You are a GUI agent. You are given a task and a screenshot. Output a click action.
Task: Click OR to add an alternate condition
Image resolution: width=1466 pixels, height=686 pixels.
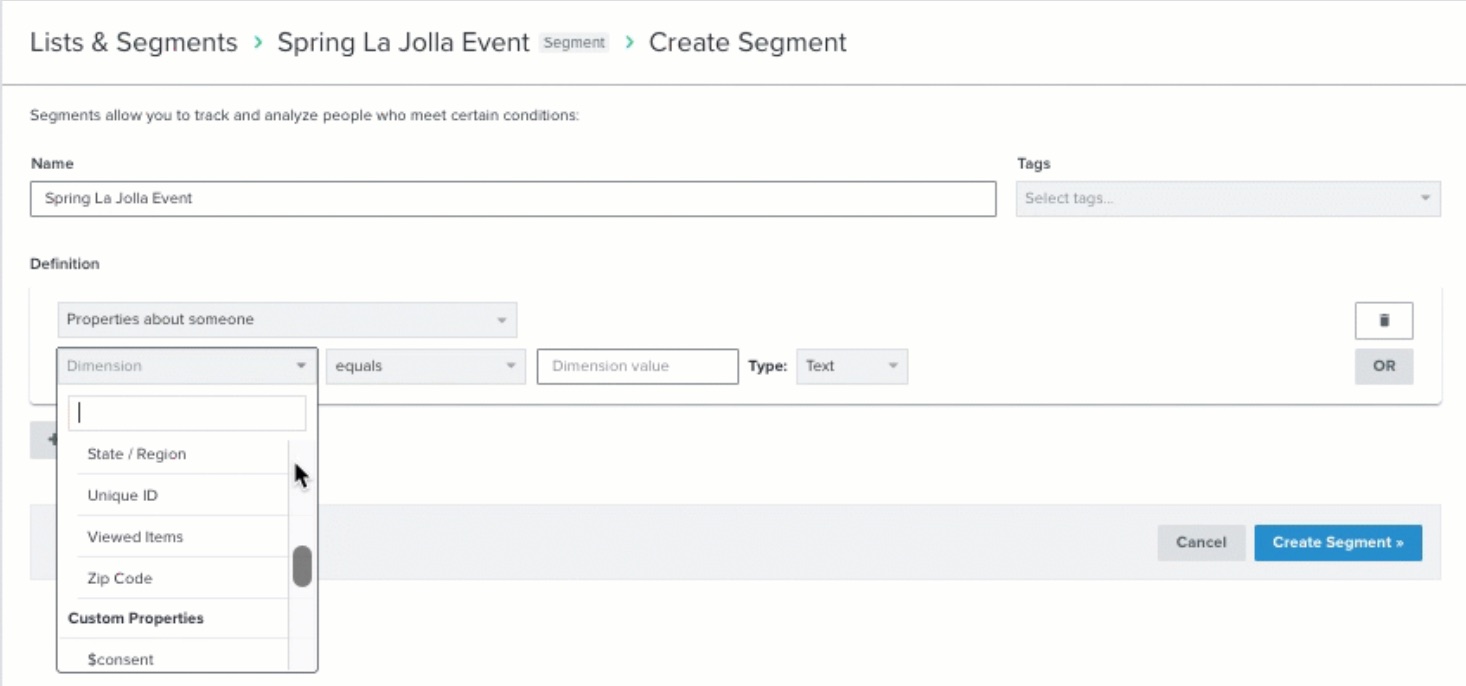1384,366
